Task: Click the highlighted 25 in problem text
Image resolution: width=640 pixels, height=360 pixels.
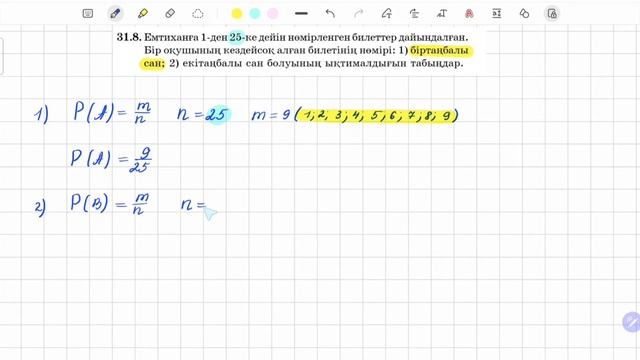Action: pyautogui.click(x=236, y=37)
